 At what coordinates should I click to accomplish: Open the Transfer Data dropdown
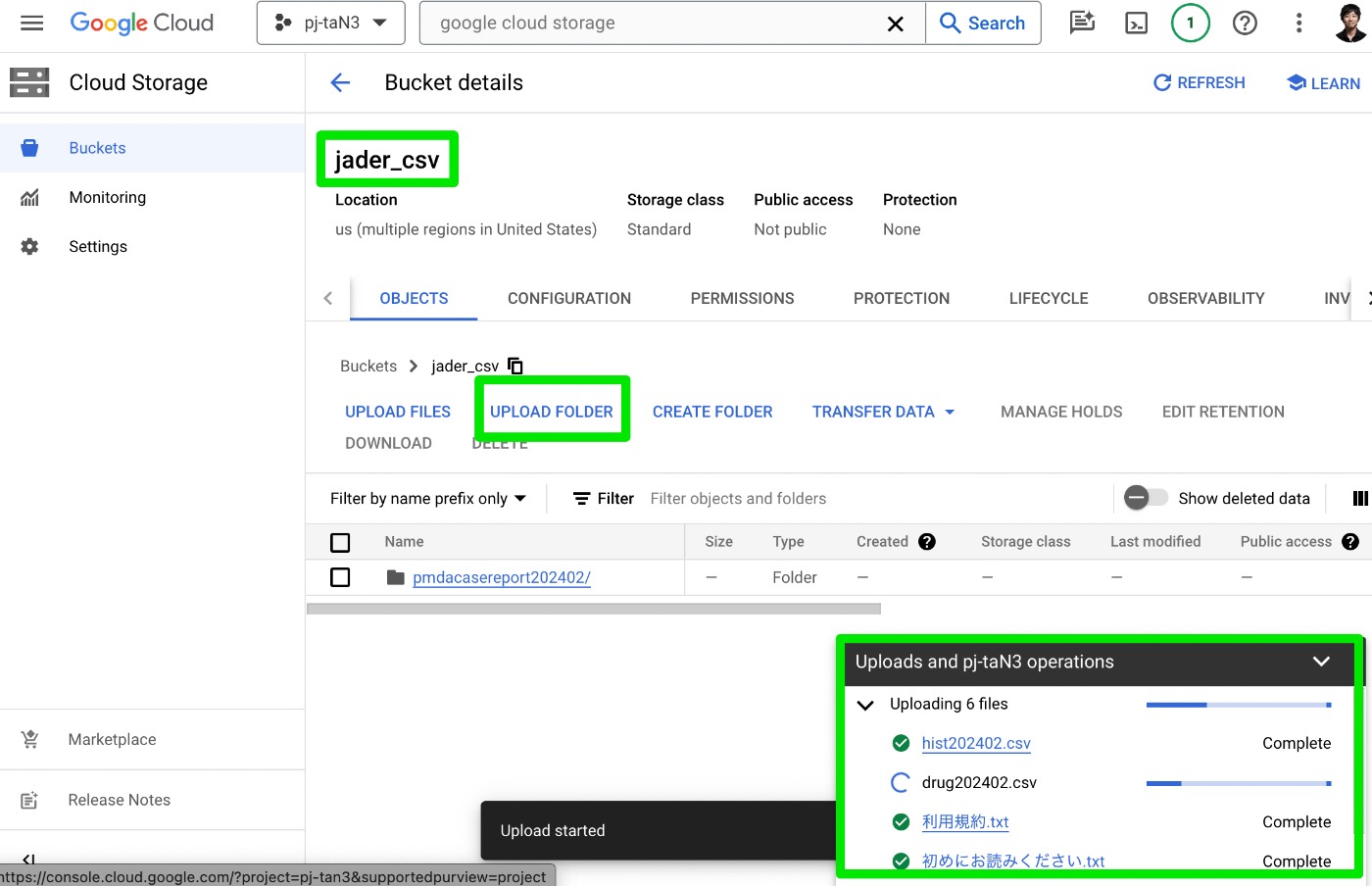883,412
